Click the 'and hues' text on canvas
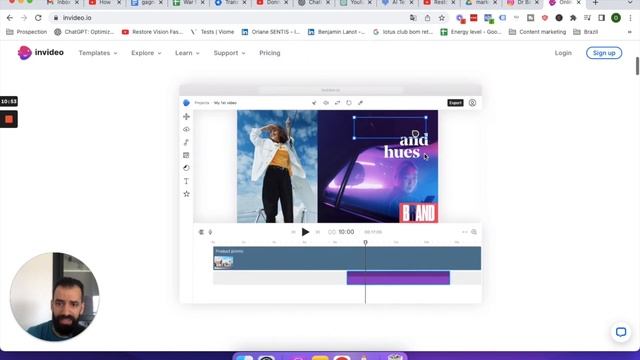 [406, 146]
